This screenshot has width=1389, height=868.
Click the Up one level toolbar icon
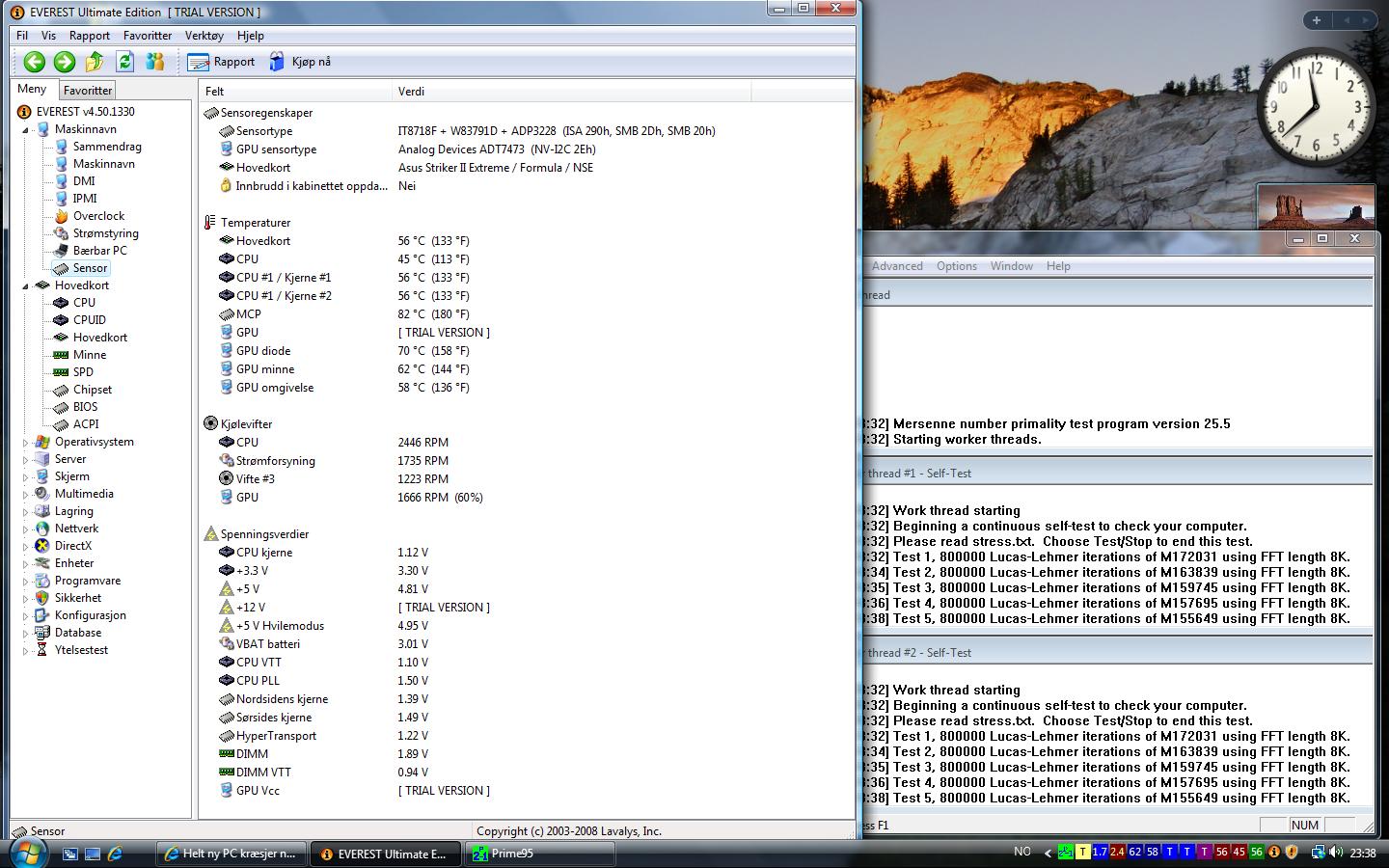95,62
